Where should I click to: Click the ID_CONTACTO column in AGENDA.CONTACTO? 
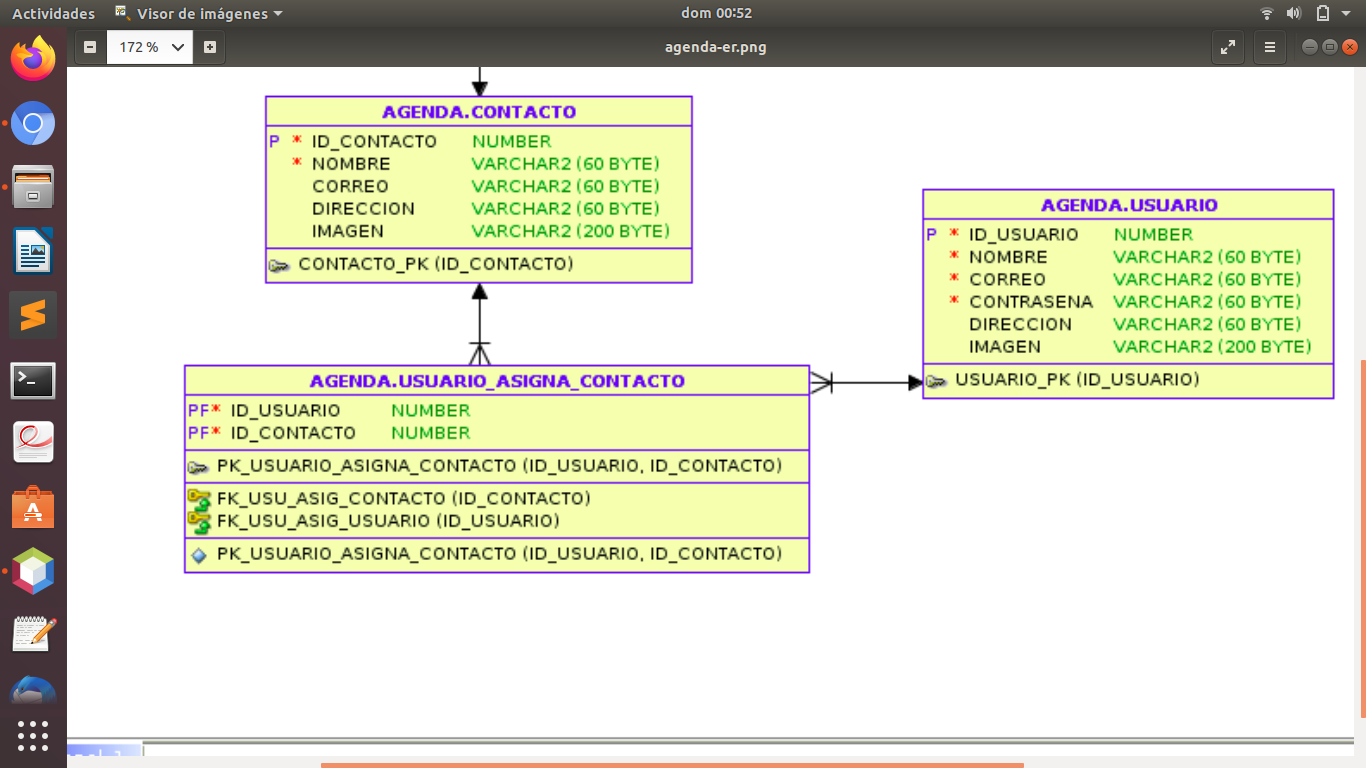(x=374, y=142)
